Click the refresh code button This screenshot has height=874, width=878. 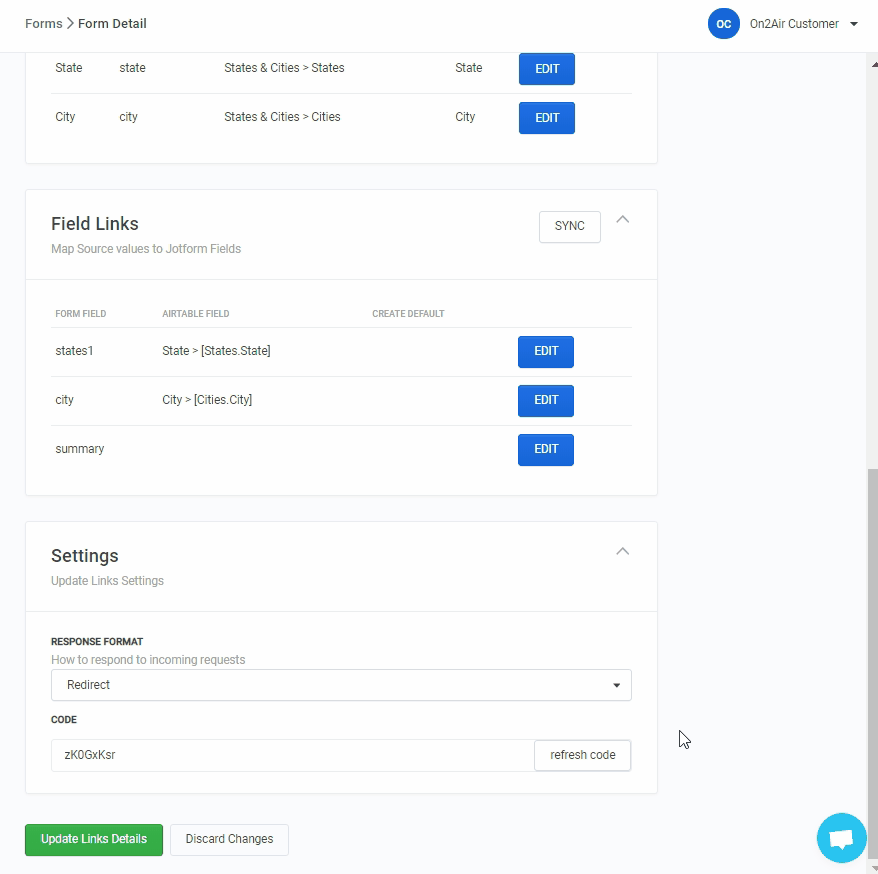tap(582, 755)
